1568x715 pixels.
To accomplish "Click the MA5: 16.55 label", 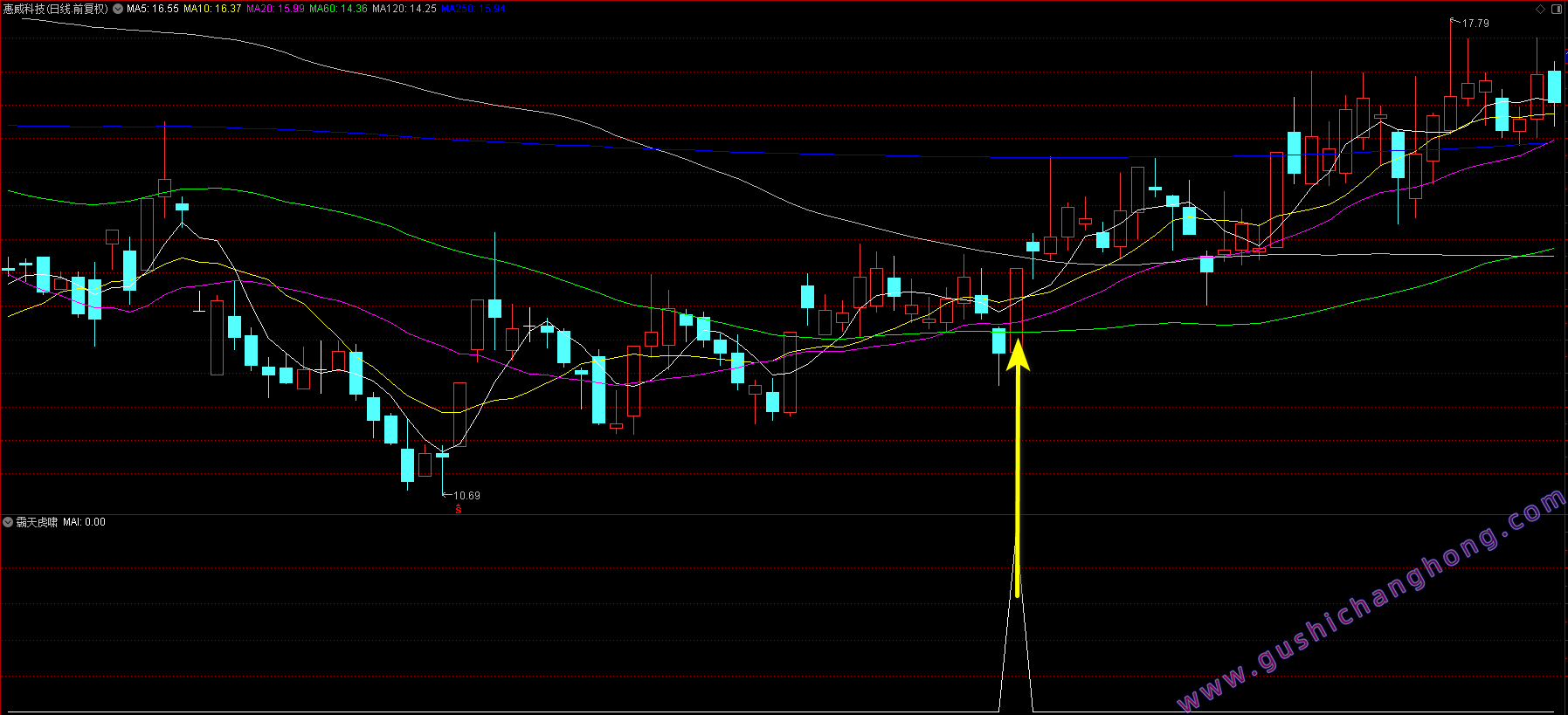I will coord(153,9).
